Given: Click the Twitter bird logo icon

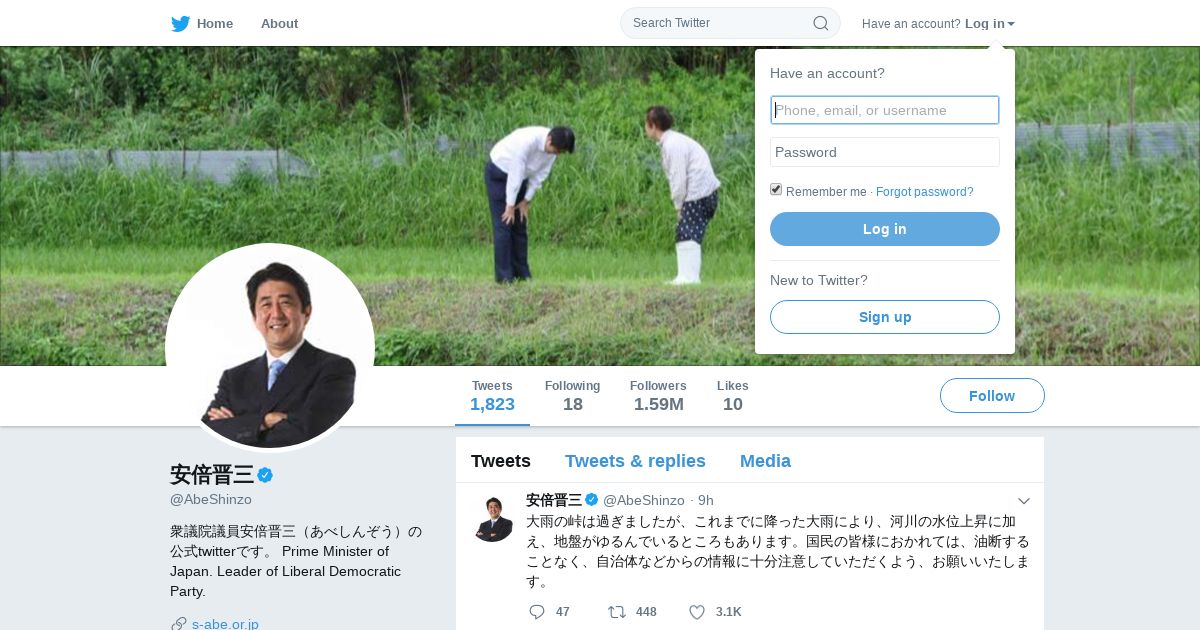Looking at the screenshot, I should (180, 23).
